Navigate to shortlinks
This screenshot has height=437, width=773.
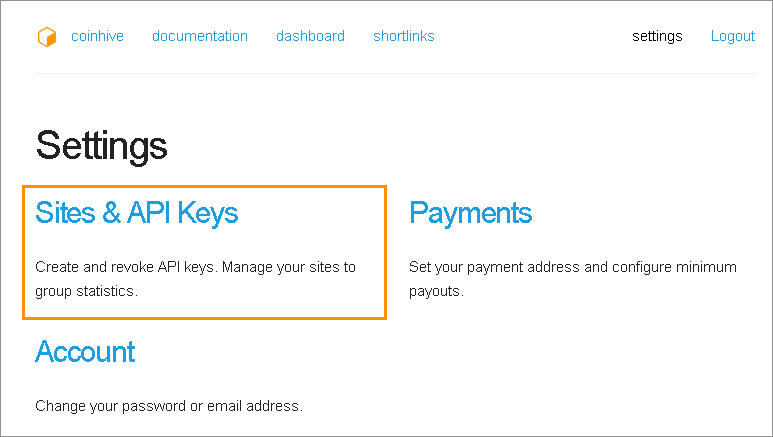click(x=404, y=36)
